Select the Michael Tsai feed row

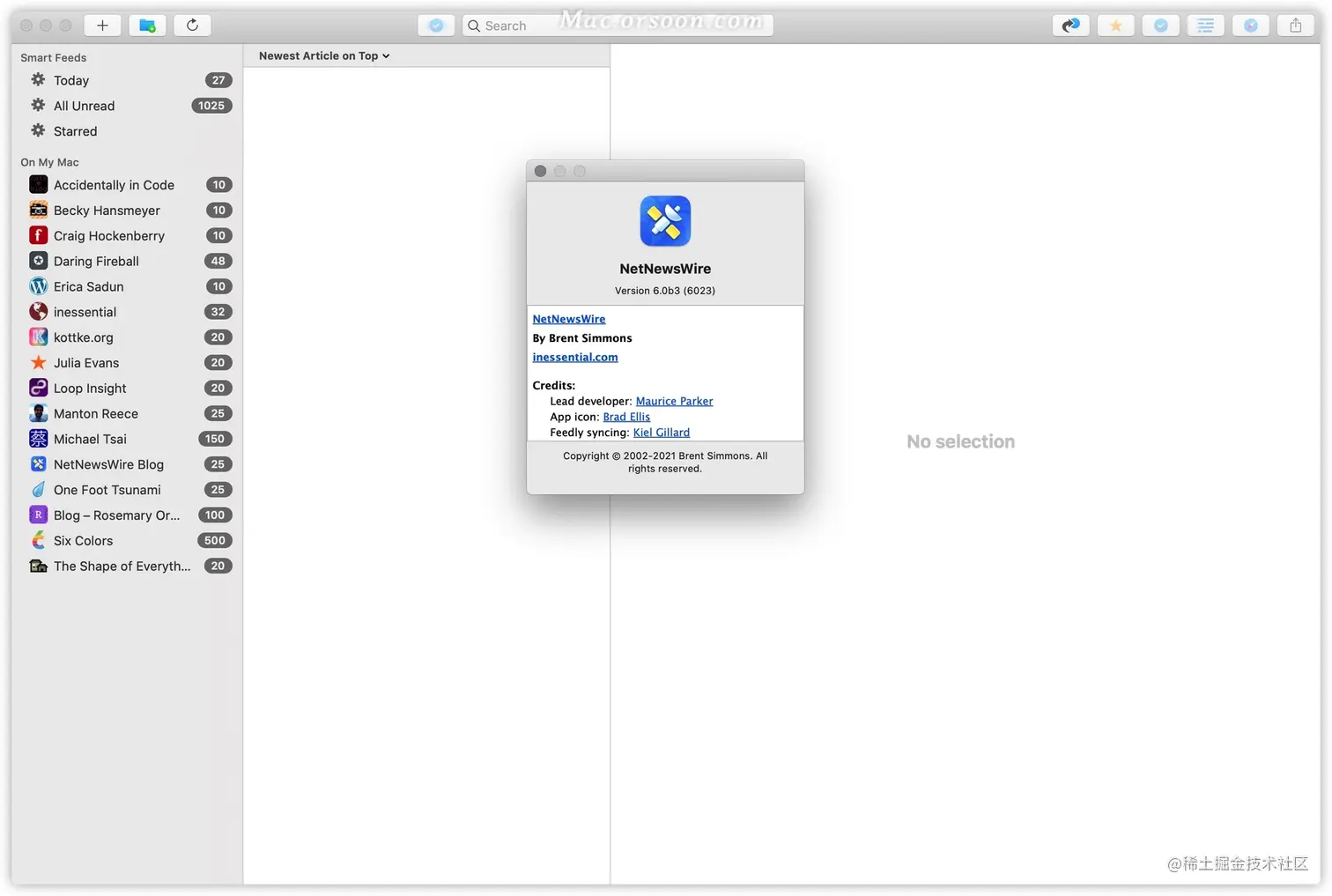click(x=127, y=439)
